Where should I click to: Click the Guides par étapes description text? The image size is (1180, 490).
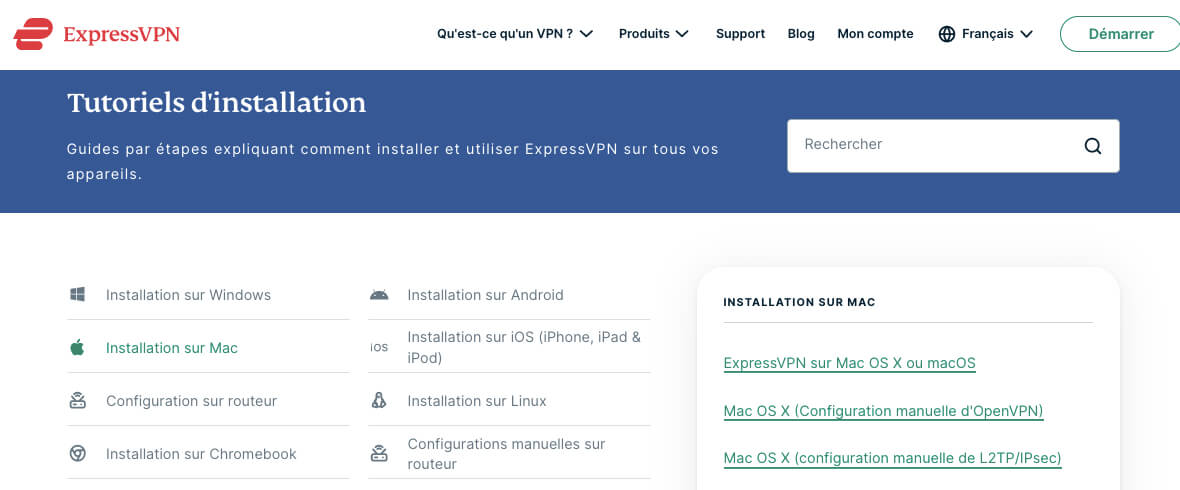pyautogui.click(x=393, y=161)
